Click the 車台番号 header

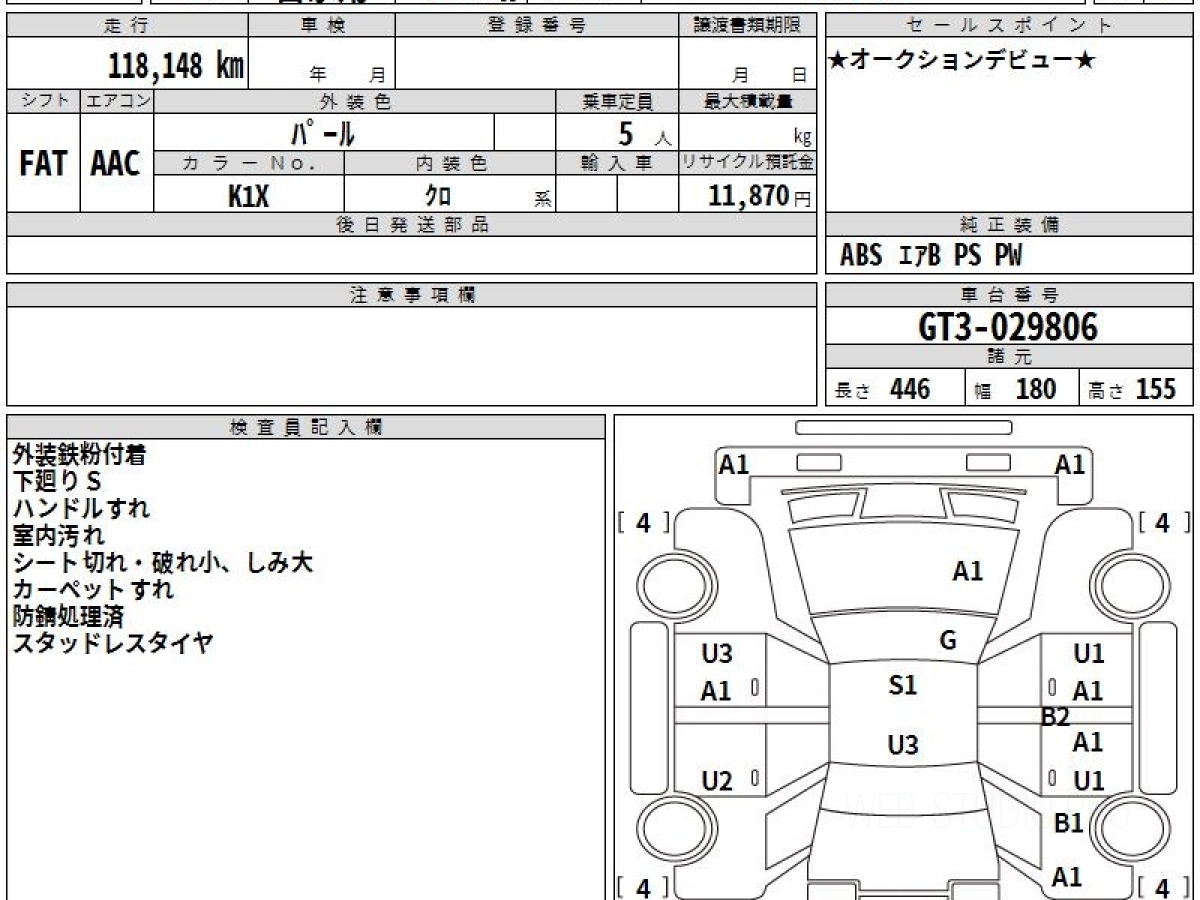coord(1010,295)
